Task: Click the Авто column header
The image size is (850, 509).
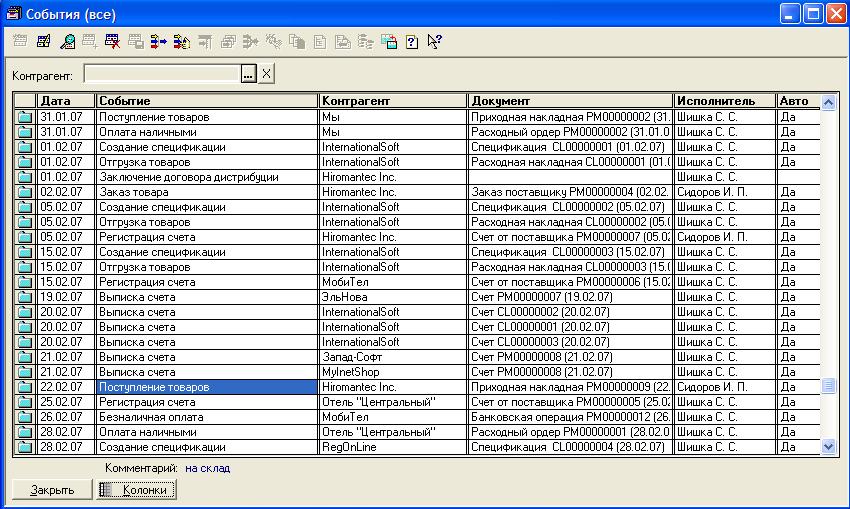Action: (798, 101)
